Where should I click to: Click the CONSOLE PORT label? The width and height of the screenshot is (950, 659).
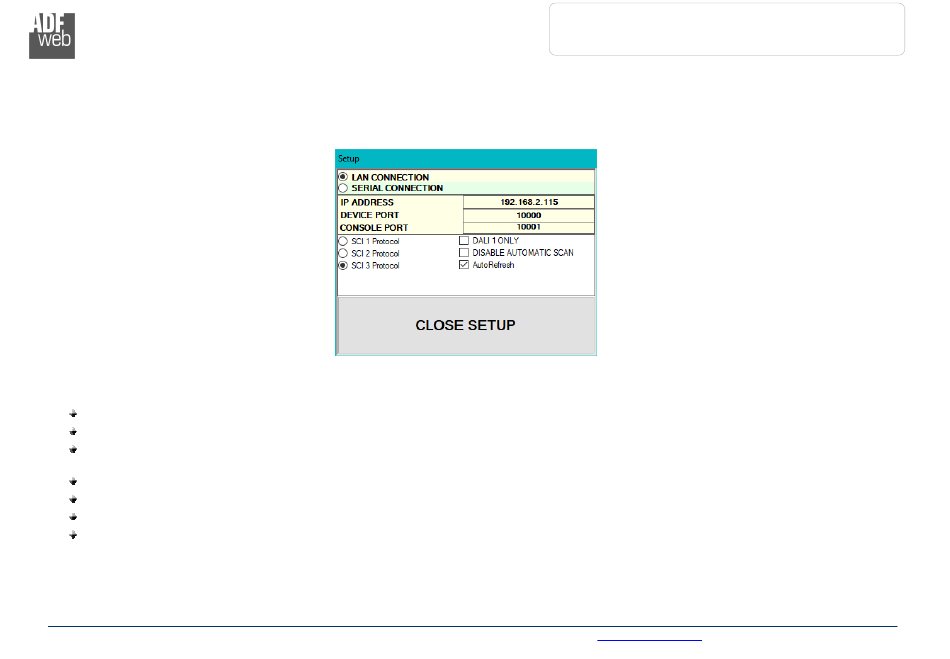374,228
